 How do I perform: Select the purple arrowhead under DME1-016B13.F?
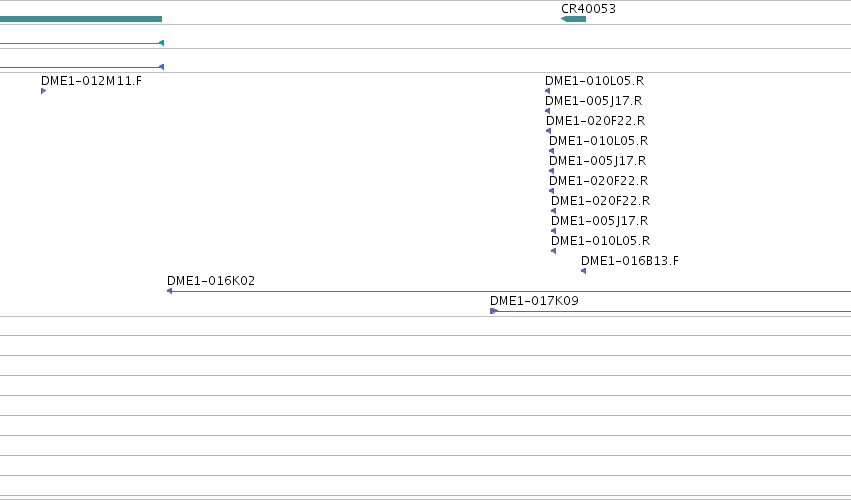click(x=583, y=271)
